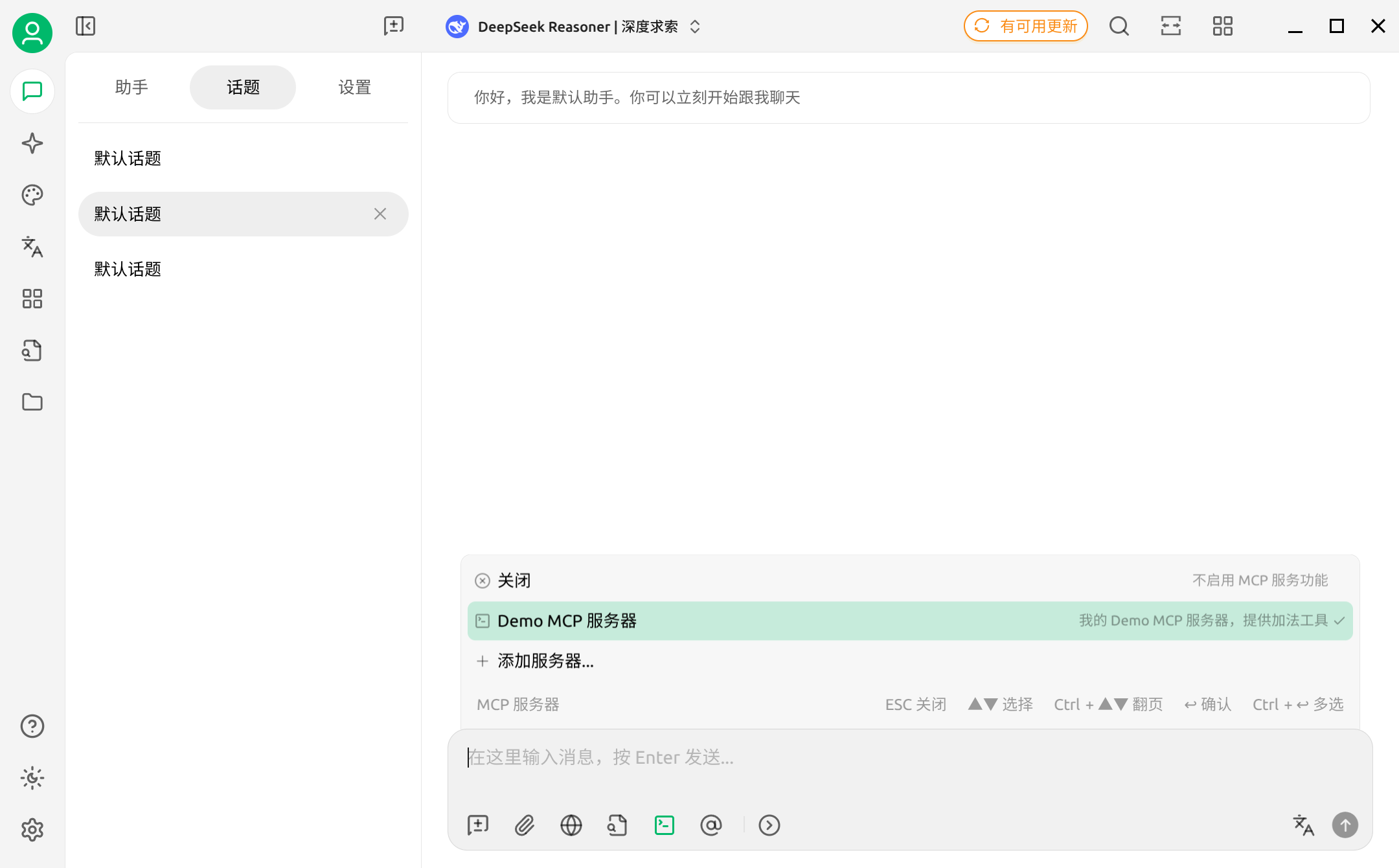The width and height of the screenshot is (1399, 868).
Task: Click 添加服务器... option
Action: click(x=910, y=661)
